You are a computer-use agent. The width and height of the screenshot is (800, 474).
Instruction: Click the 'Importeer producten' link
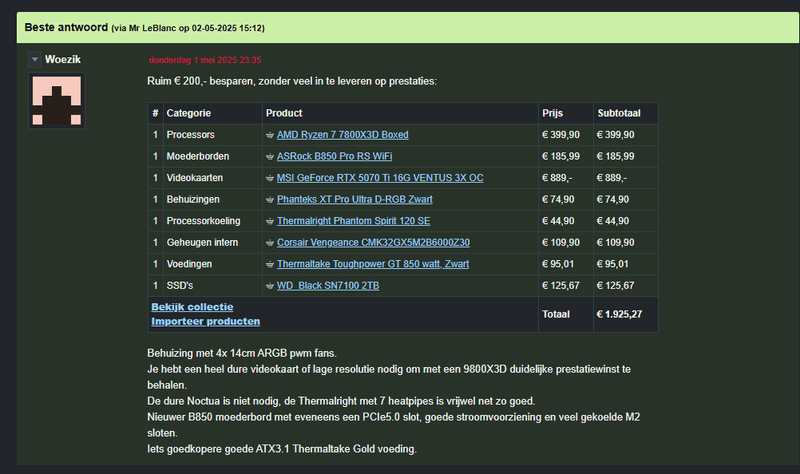tap(205, 321)
